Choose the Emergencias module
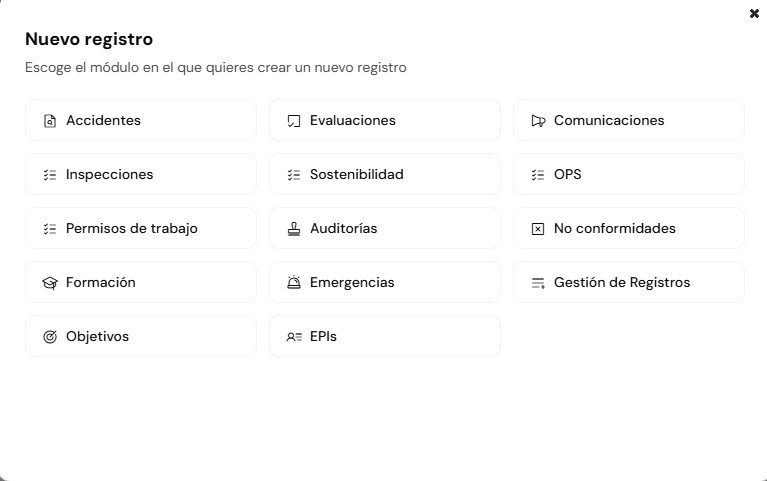 point(384,282)
